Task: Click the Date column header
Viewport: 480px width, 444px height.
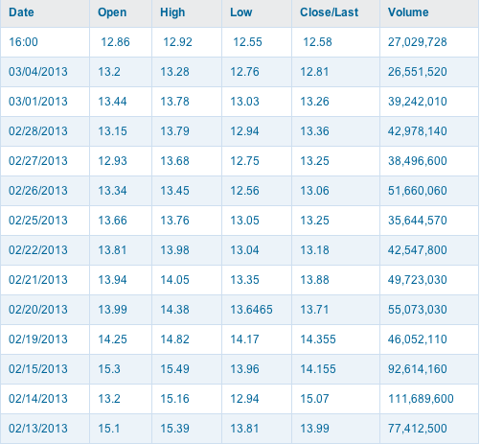Action: [21, 12]
